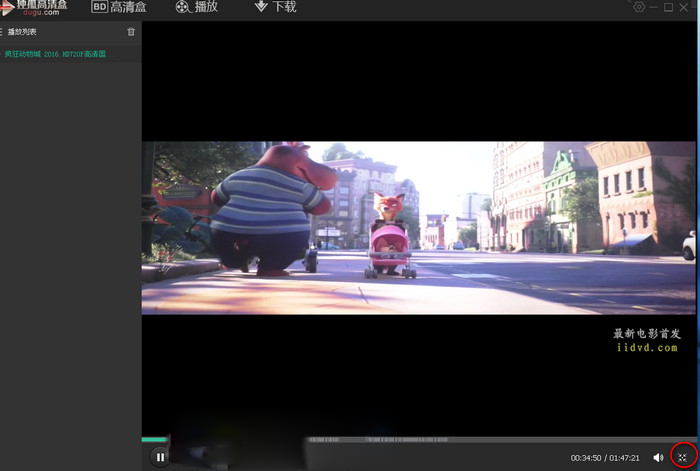Viewport: 700px width, 471px height.
Task: Maximize the player window
Action: [668, 7]
